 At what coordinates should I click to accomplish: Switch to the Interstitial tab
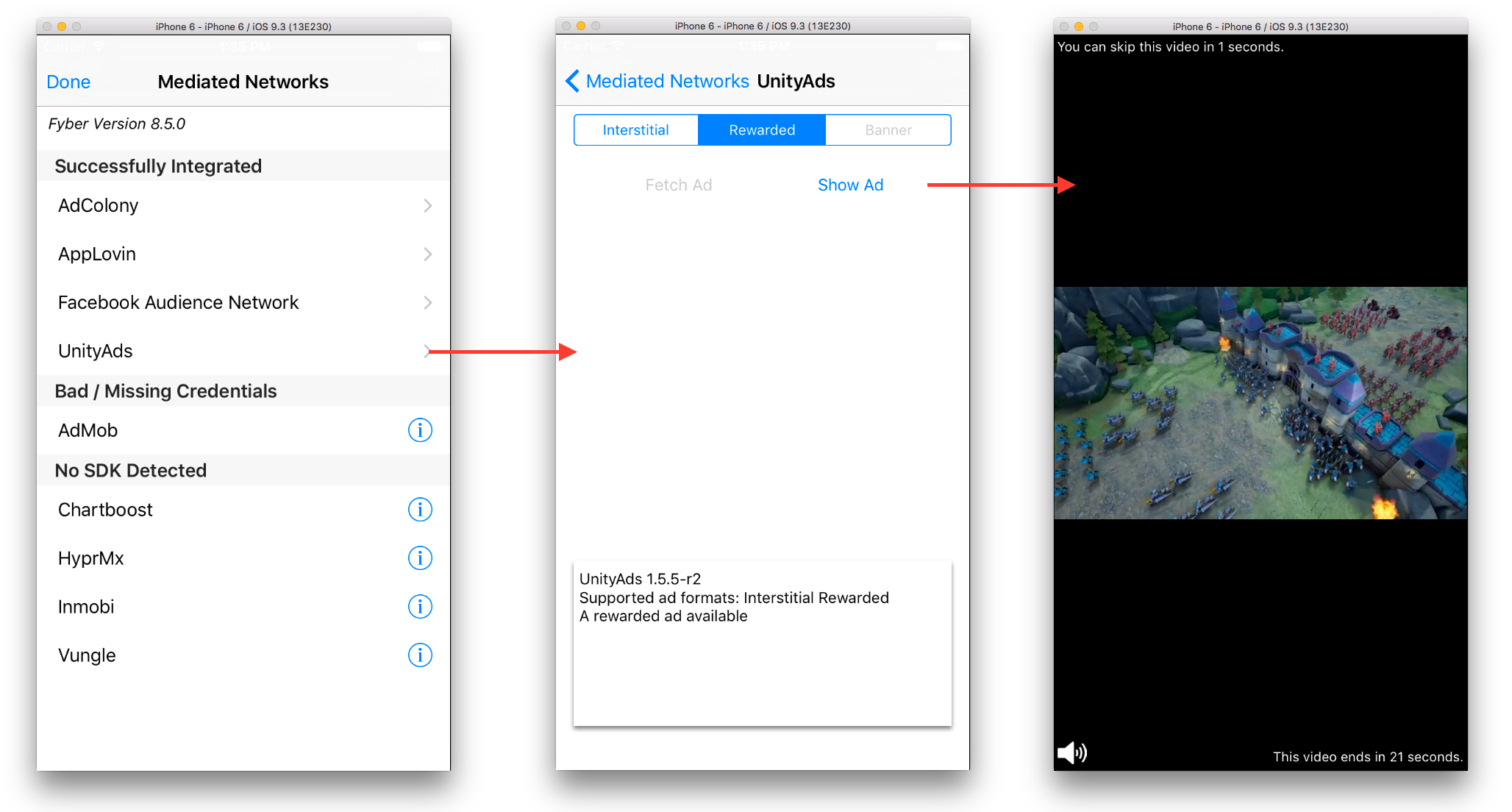point(636,130)
